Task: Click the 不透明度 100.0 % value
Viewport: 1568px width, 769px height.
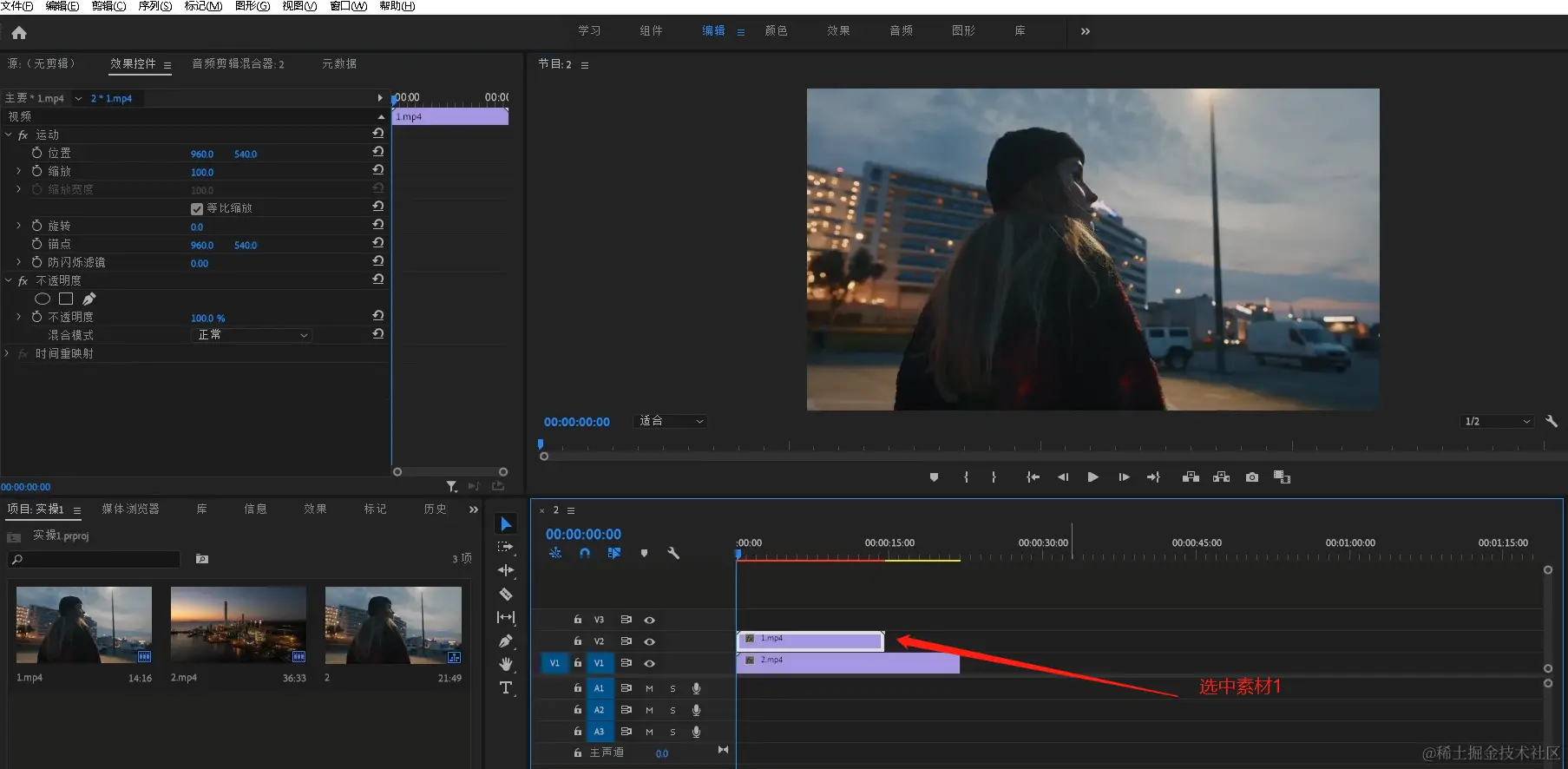Action: (x=207, y=318)
